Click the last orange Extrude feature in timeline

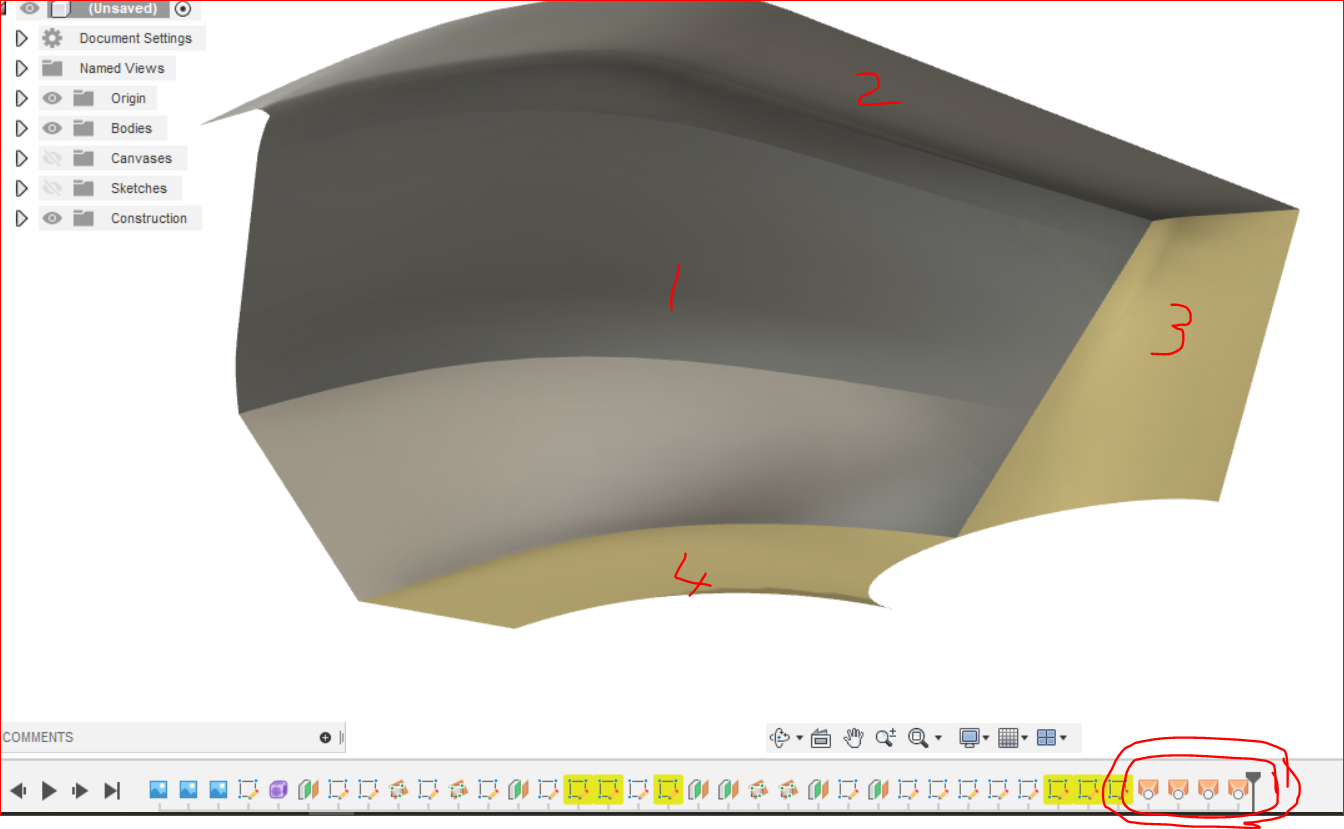(1238, 790)
